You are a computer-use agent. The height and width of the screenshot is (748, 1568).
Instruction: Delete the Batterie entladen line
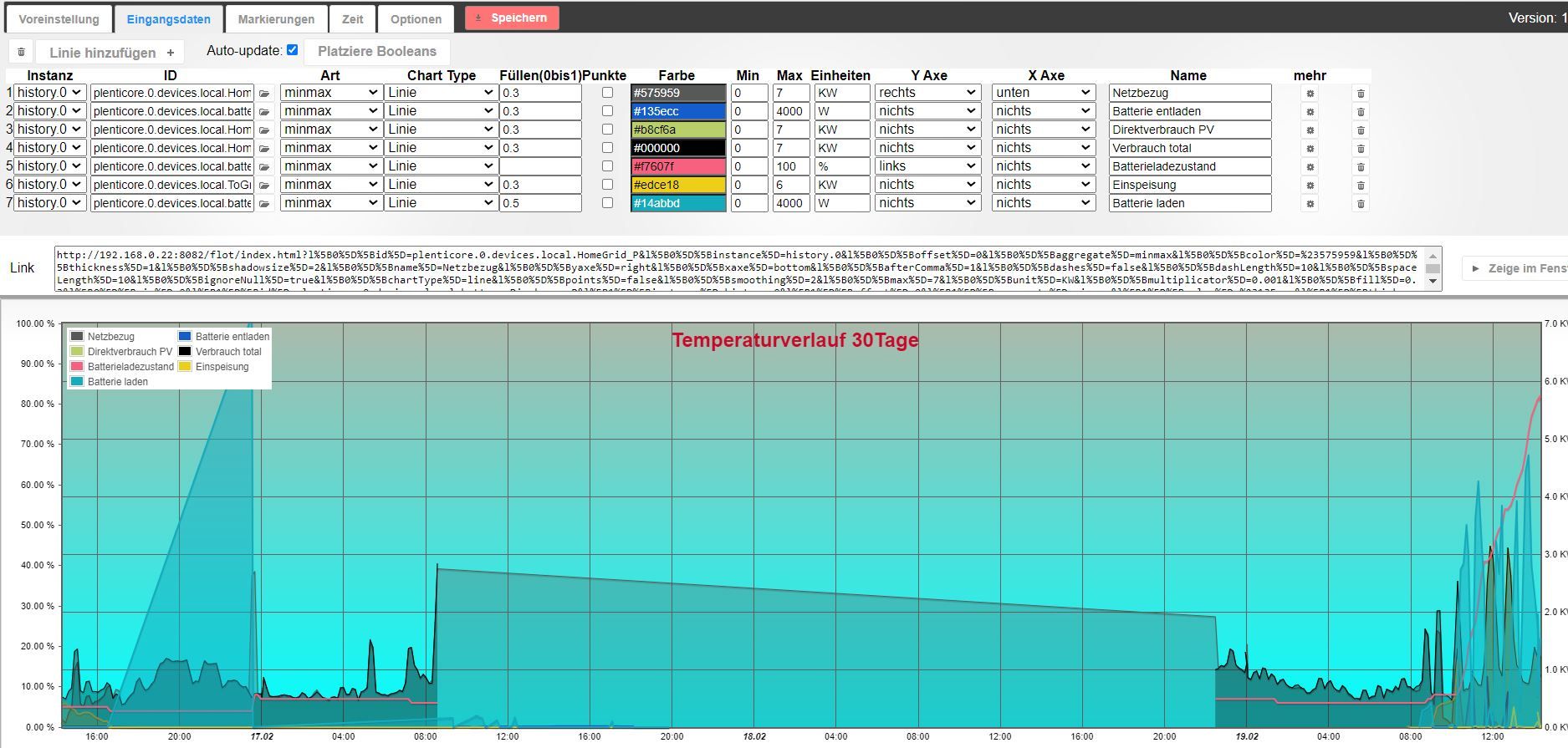click(x=1361, y=112)
